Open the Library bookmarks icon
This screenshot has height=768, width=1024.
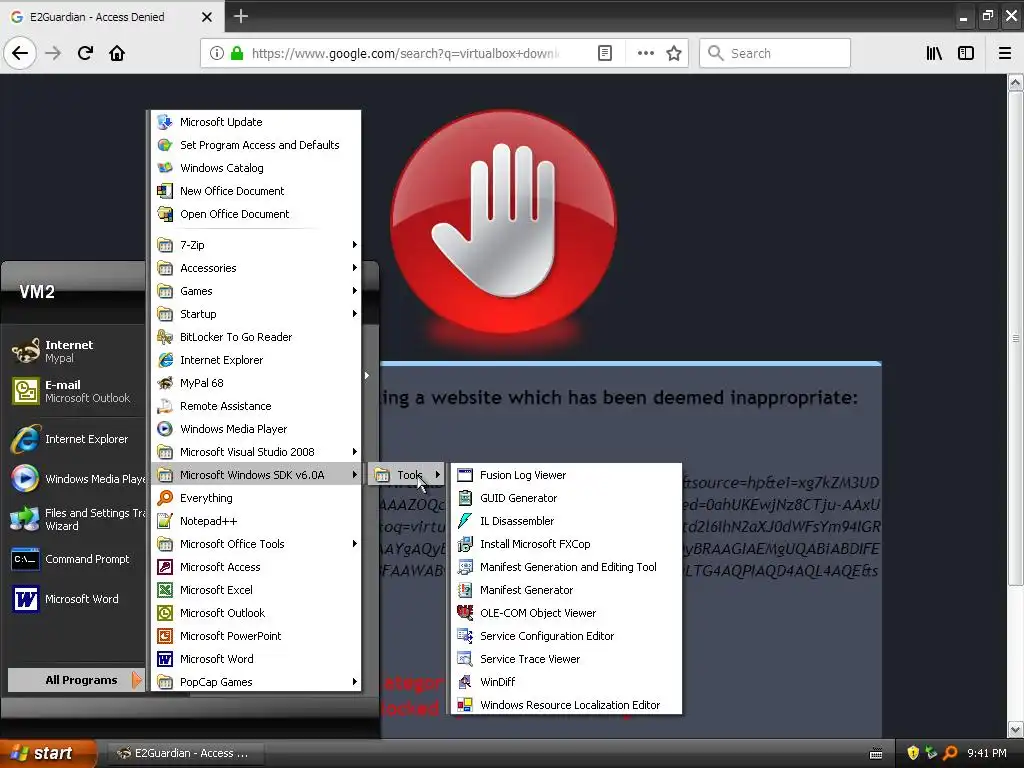934,53
